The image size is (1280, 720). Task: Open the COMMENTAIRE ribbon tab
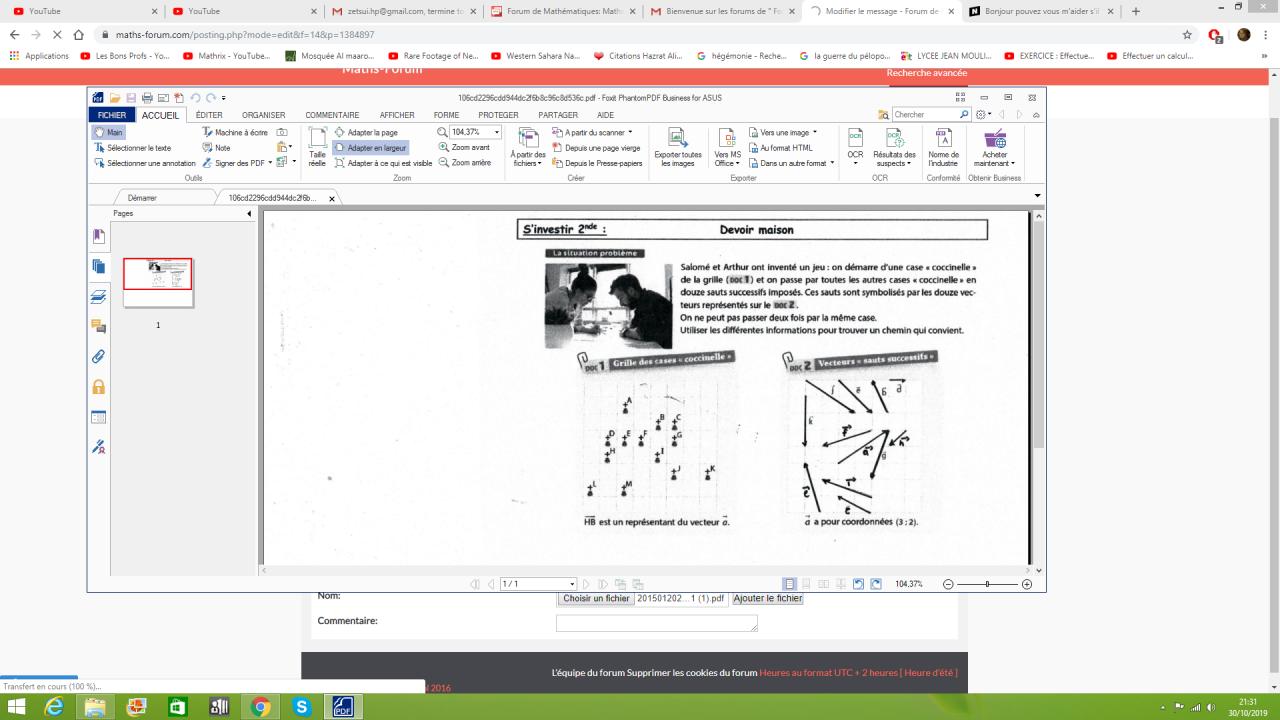[x=332, y=115]
